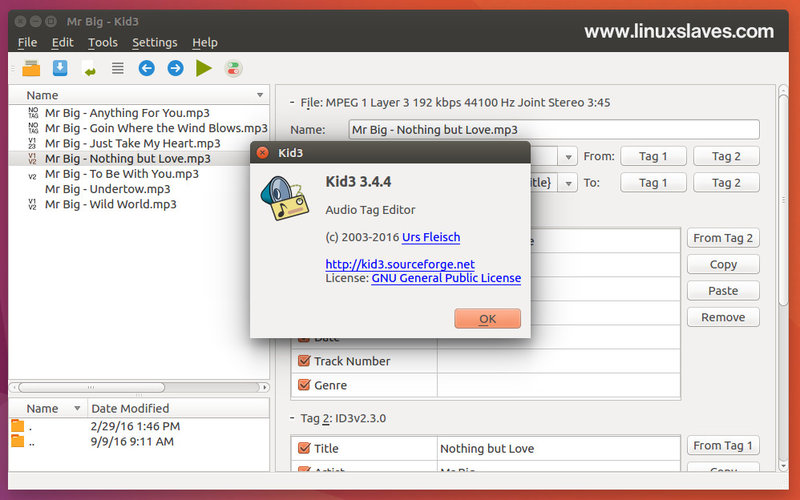Close the Kid3 About dialog with red X
The height and width of the screenshot is (500, 800).
click(x=263, y=153)
